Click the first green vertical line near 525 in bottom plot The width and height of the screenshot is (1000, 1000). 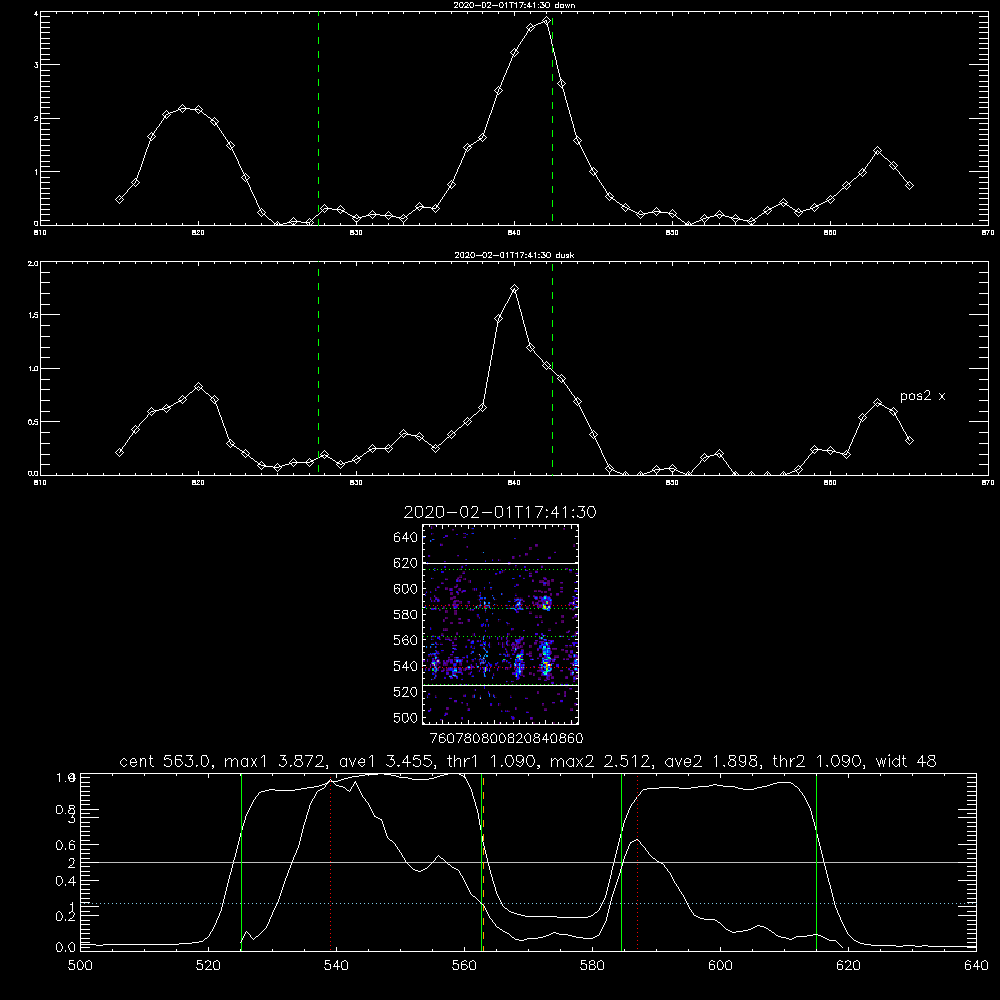(241, 861)
